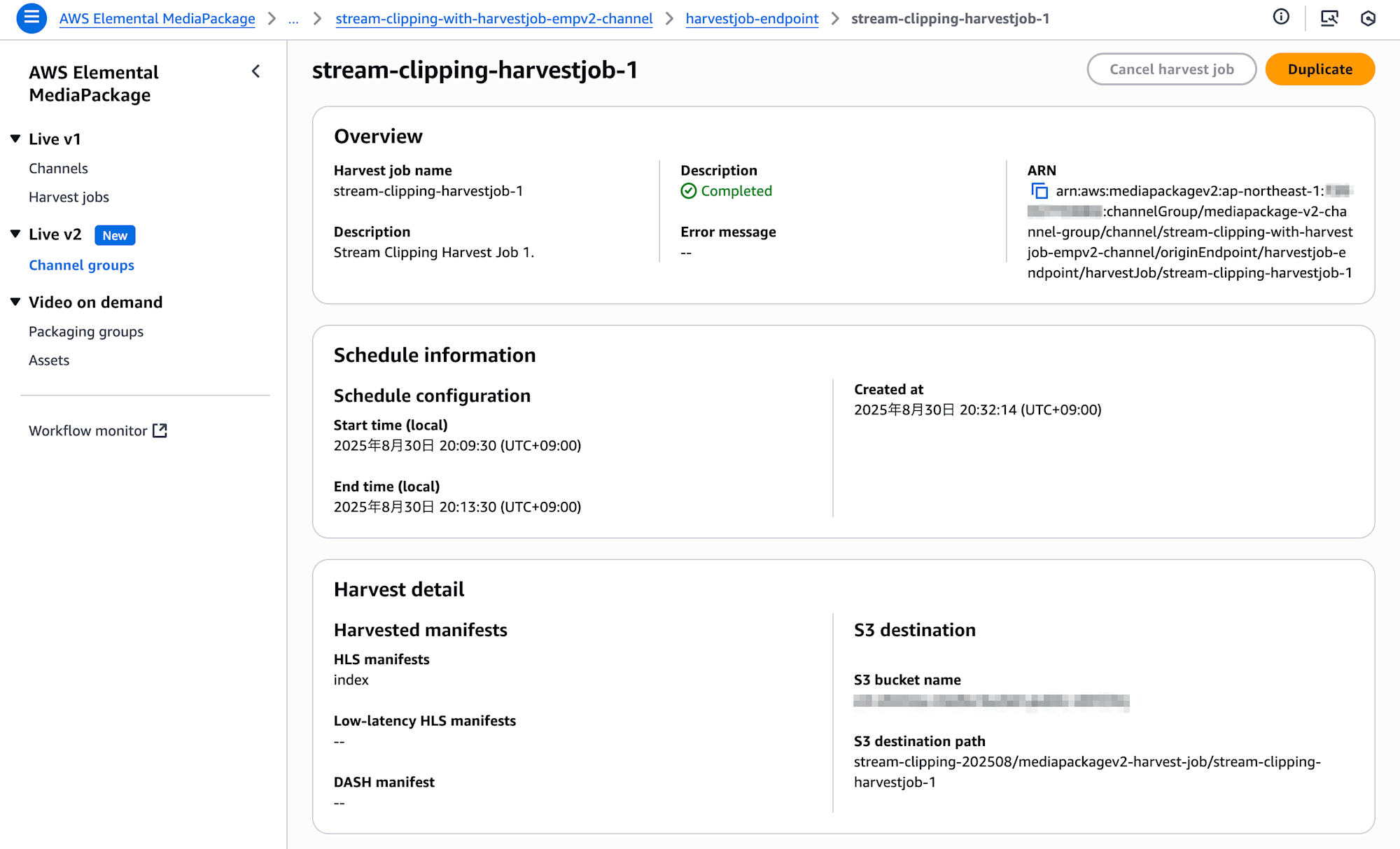
Task: Click the end time value 20:13:30
Action: click(458, 507)
